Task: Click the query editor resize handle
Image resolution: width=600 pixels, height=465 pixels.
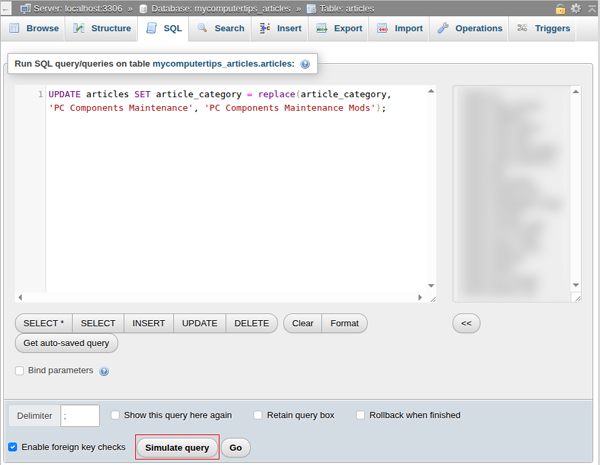Action: coord(433,299)
